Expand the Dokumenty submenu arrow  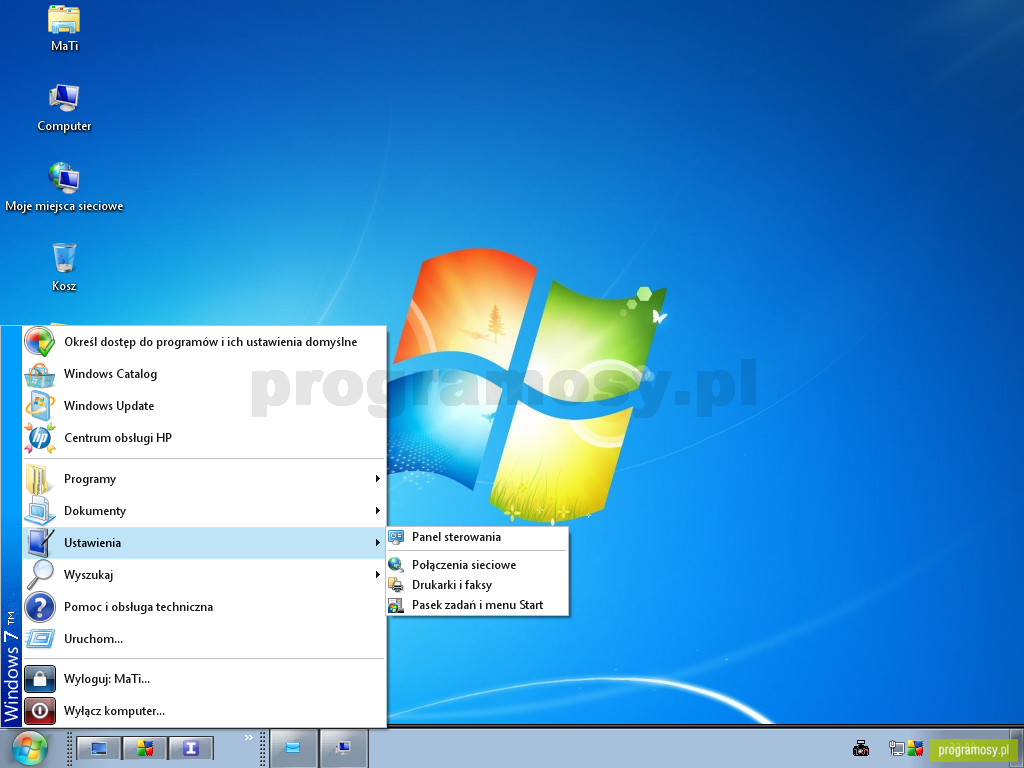tap(377, 511)
